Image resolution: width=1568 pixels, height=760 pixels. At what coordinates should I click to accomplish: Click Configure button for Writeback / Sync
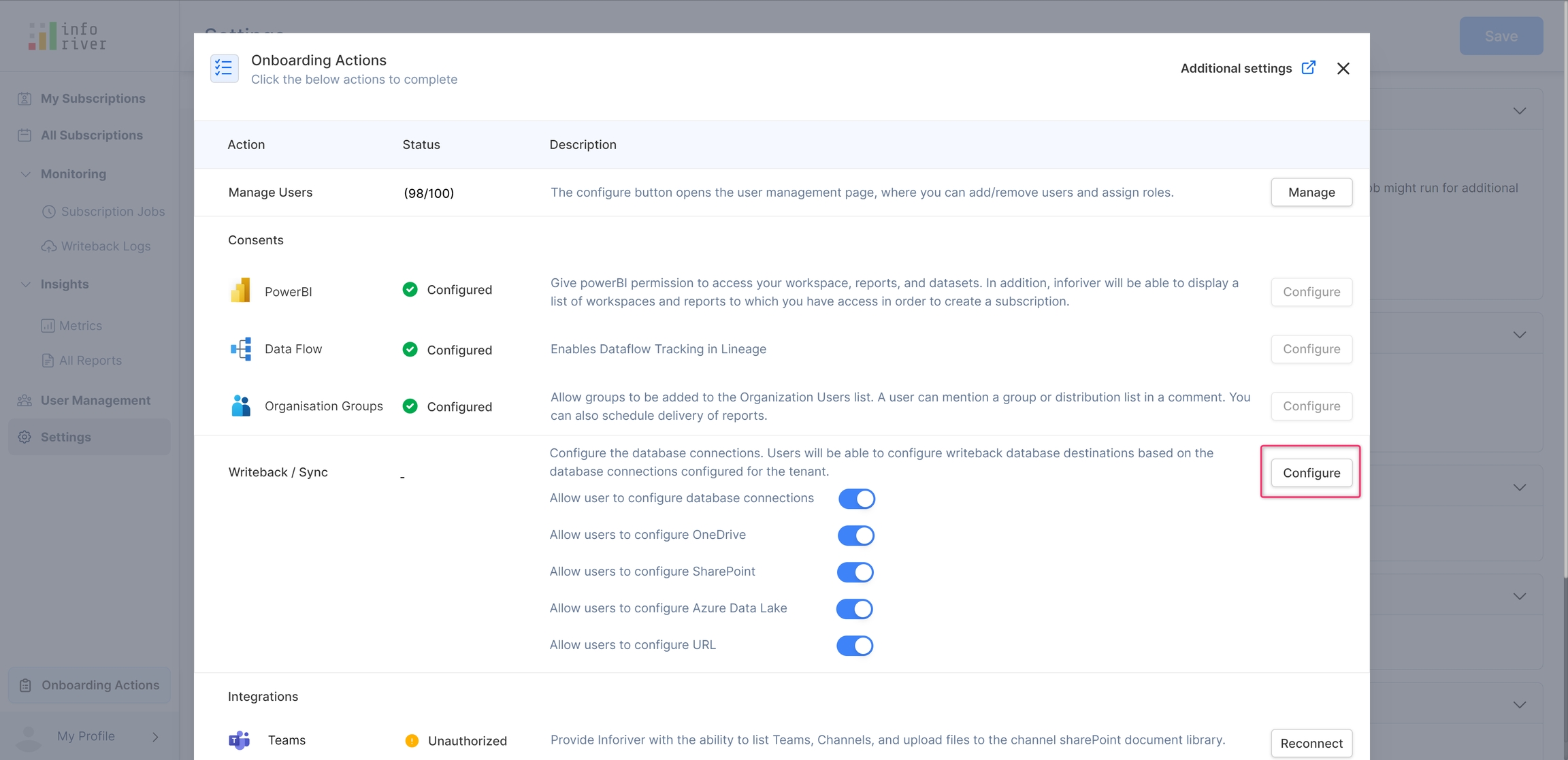point(1311,472)
